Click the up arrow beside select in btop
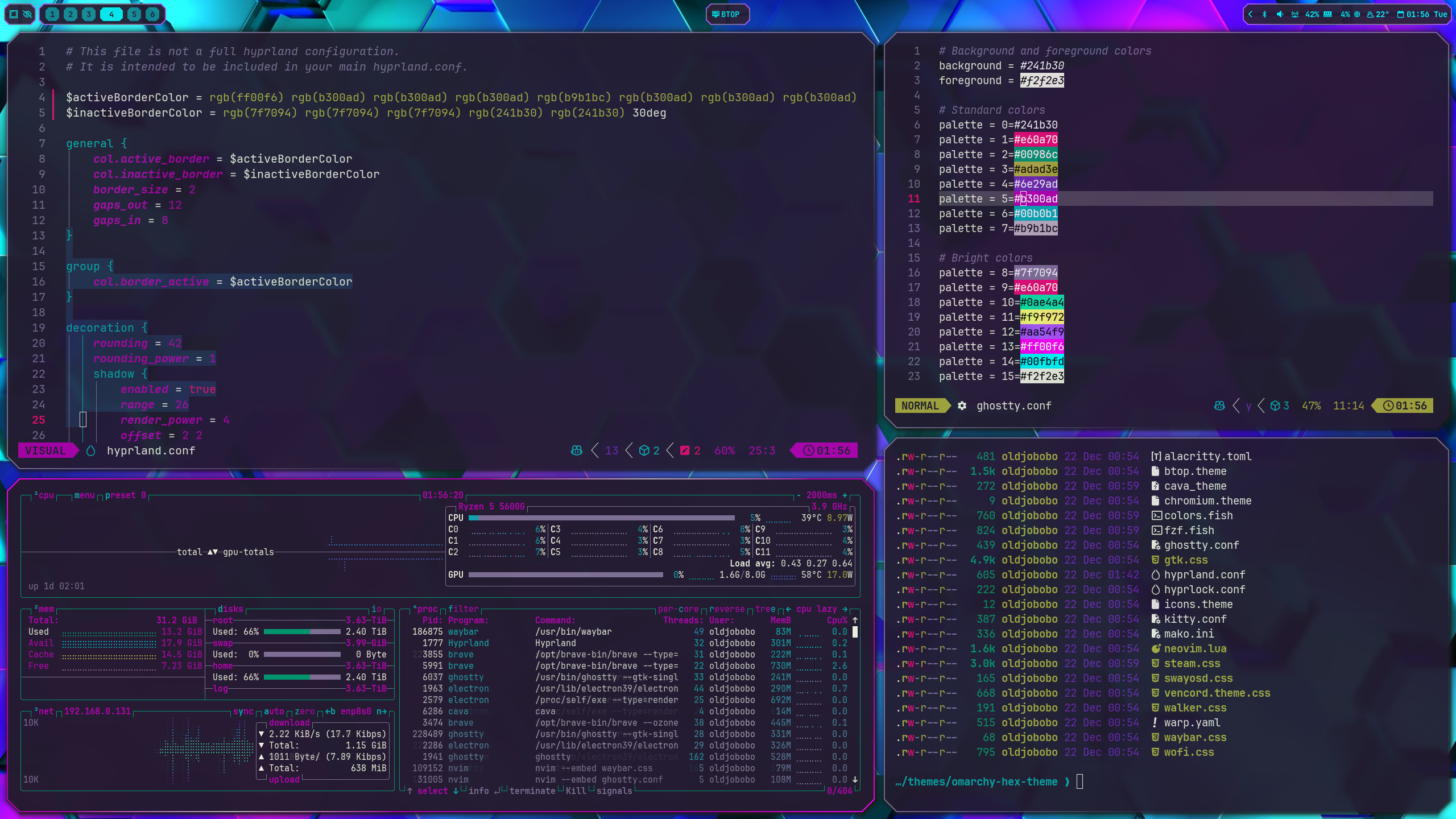The width and height of the screenshot is (1456, 819). [x=409, y=791]
